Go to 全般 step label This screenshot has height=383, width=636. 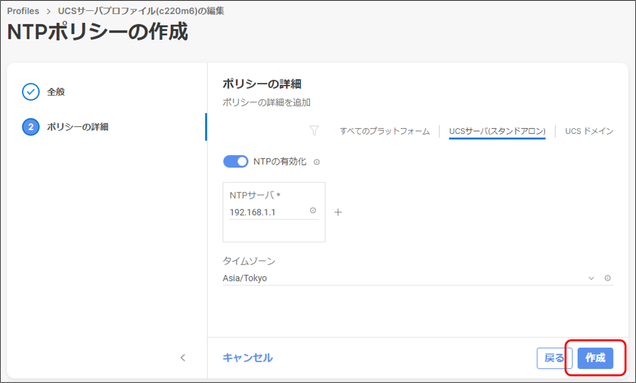[x=56, y=92]
